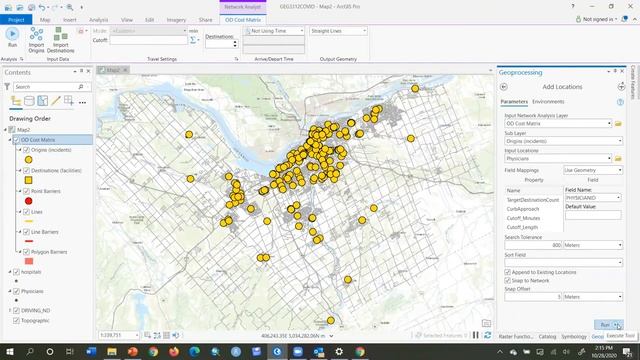Image resolution: width=640 pixels, height=360 pixels.
Task: Open Travel Settings dialog launcher
Action: coord(236,59)
